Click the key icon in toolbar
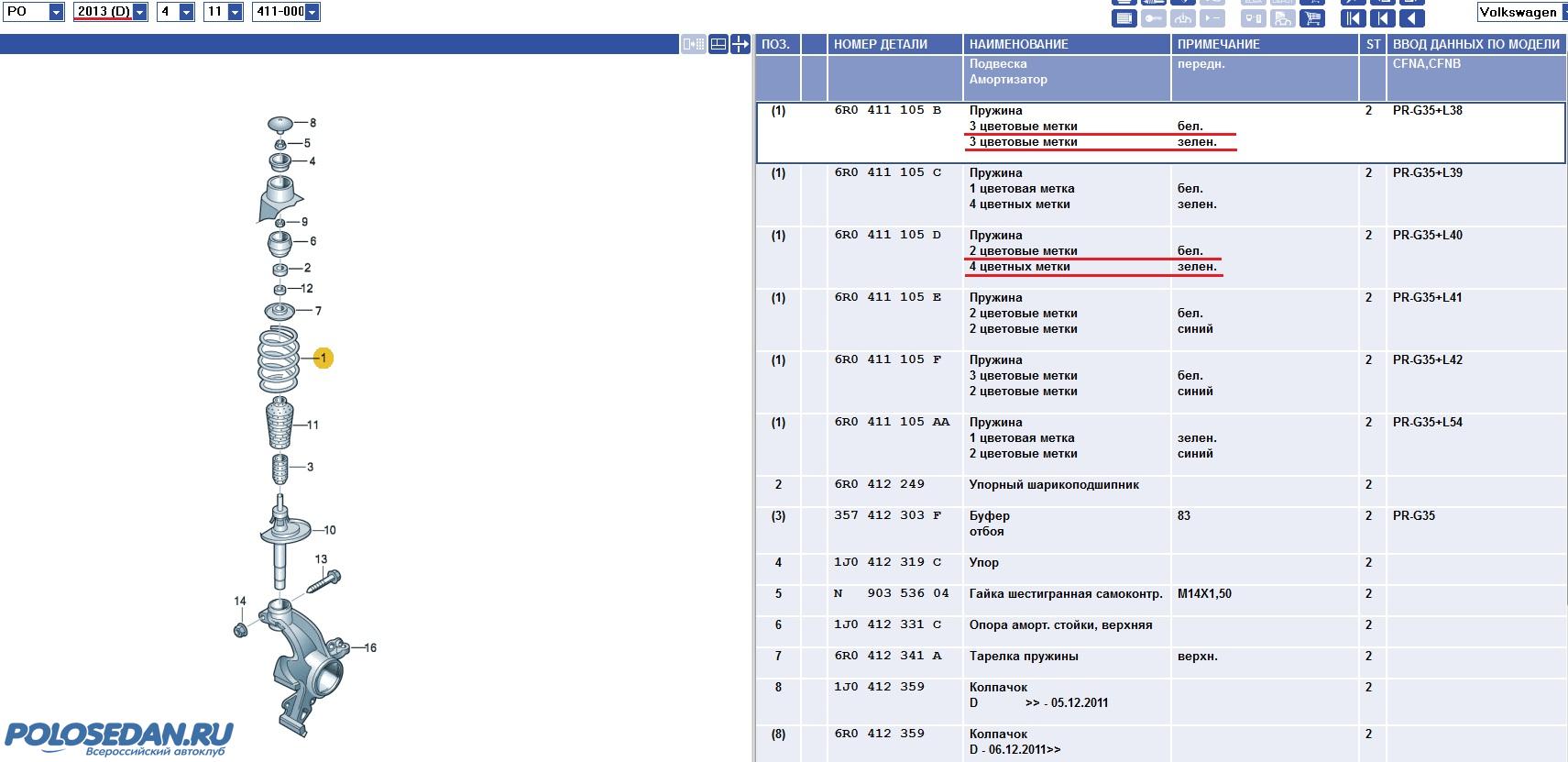 [1153, 18]
